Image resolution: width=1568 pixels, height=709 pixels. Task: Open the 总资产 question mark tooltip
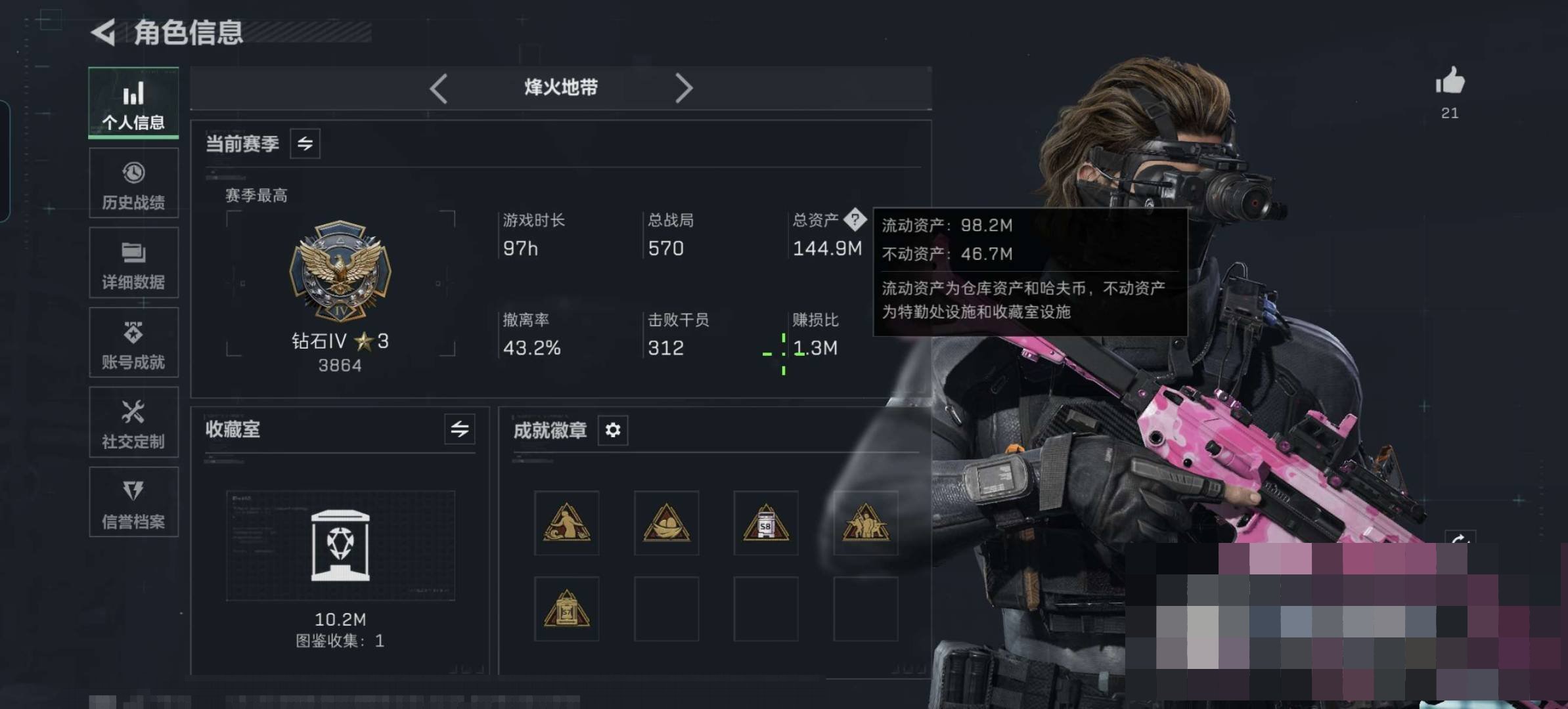(x=855, y=219)
